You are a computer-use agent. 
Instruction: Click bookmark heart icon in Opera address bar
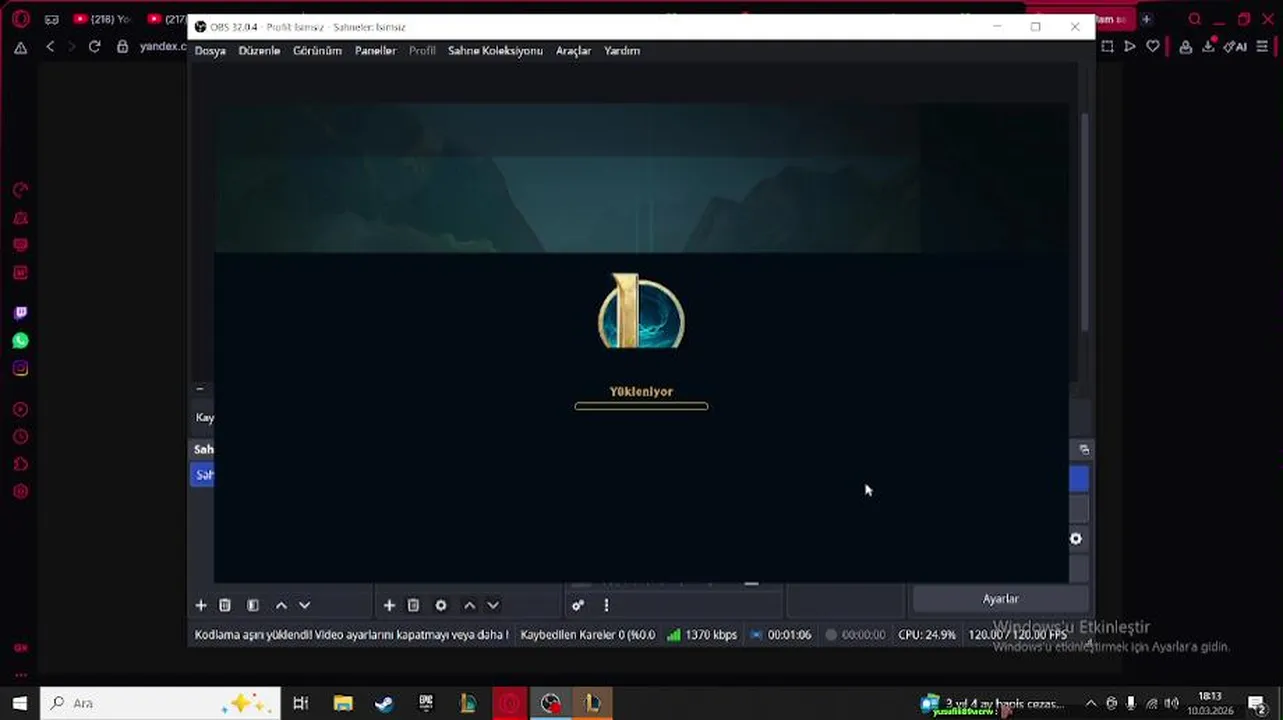(1153, 46)
